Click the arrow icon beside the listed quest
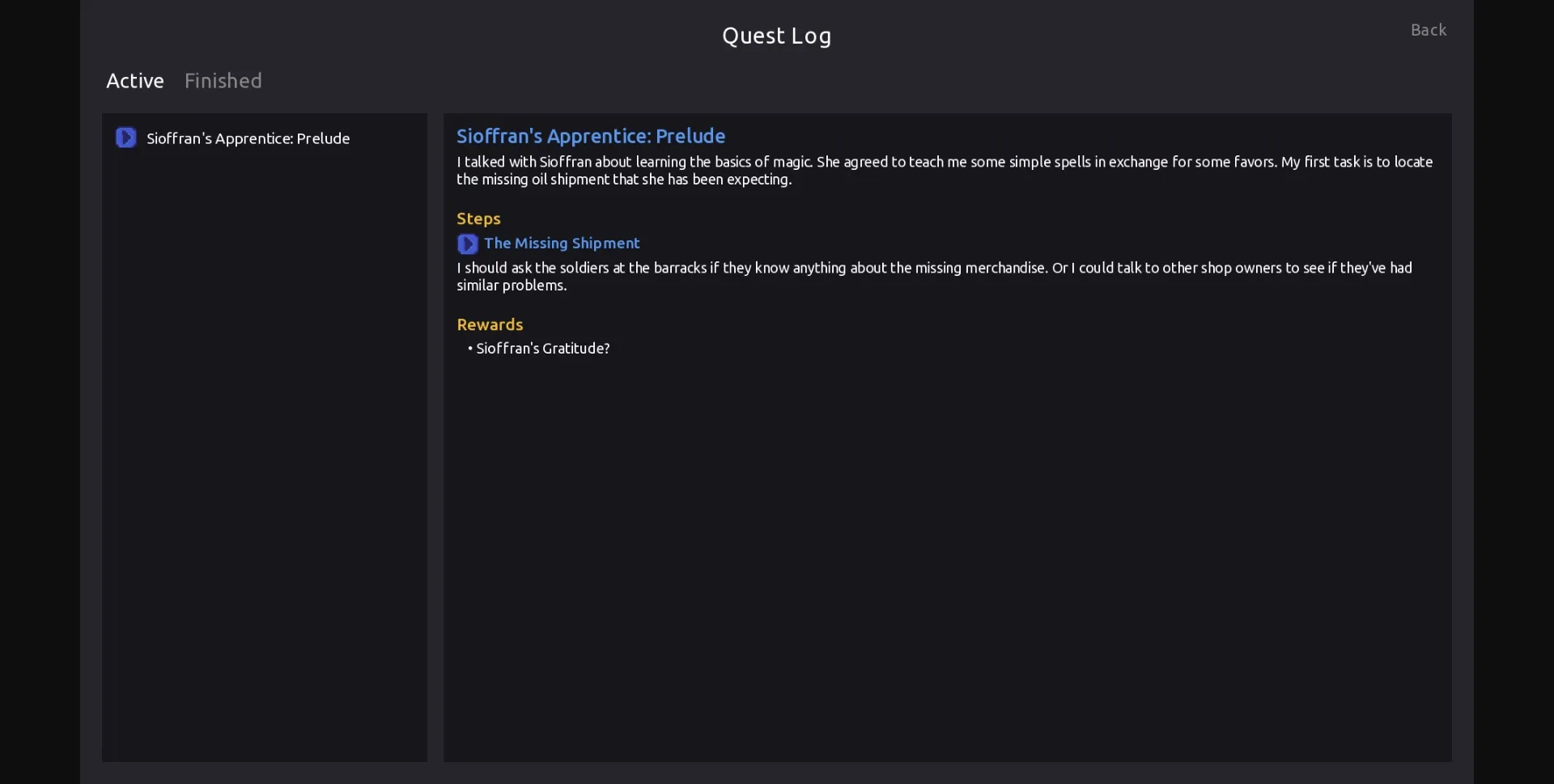This screenshot has width=1554, height=784. click(125, 138)
